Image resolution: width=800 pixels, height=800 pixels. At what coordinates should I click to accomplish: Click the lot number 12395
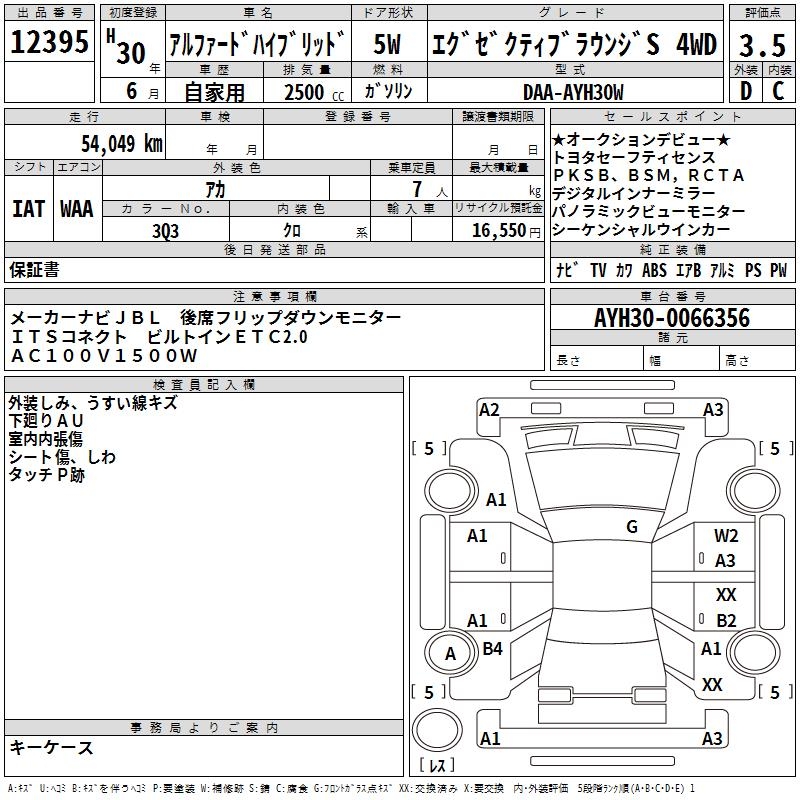[x=49, y=41]
